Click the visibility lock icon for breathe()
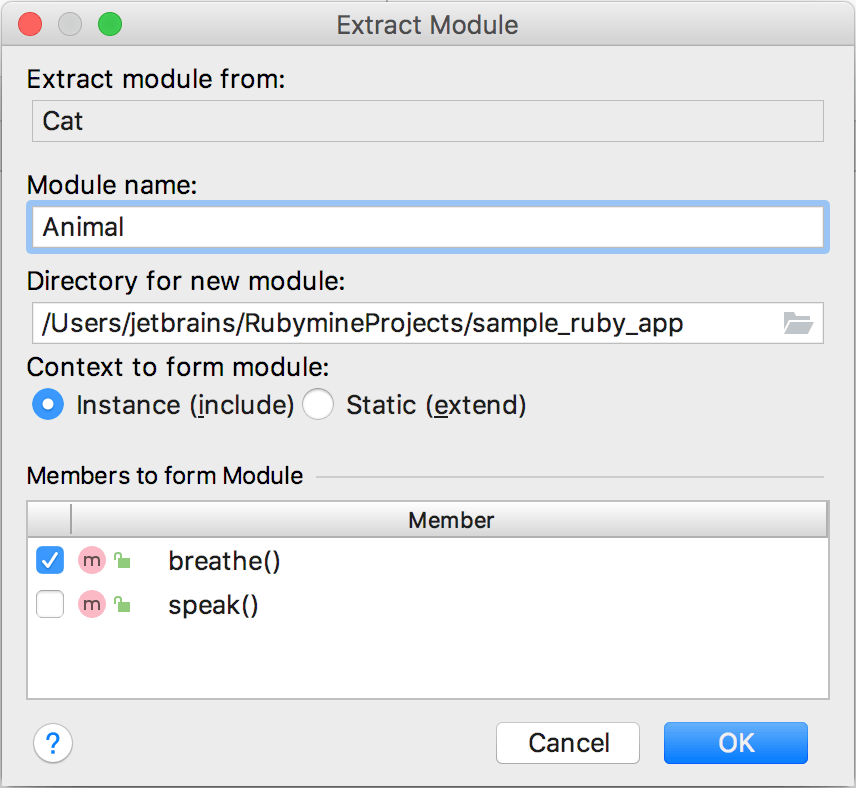This screenshot has width=856, height=788. [x=122, y=560]
